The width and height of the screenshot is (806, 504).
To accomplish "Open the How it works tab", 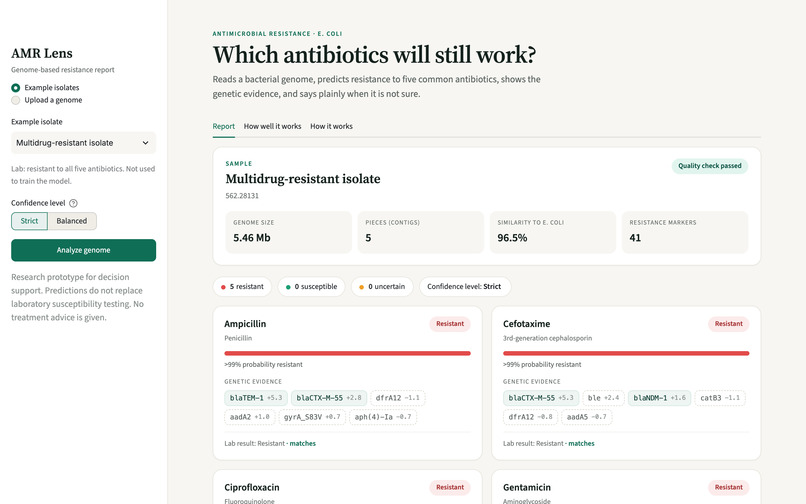I will click(332, 127).
